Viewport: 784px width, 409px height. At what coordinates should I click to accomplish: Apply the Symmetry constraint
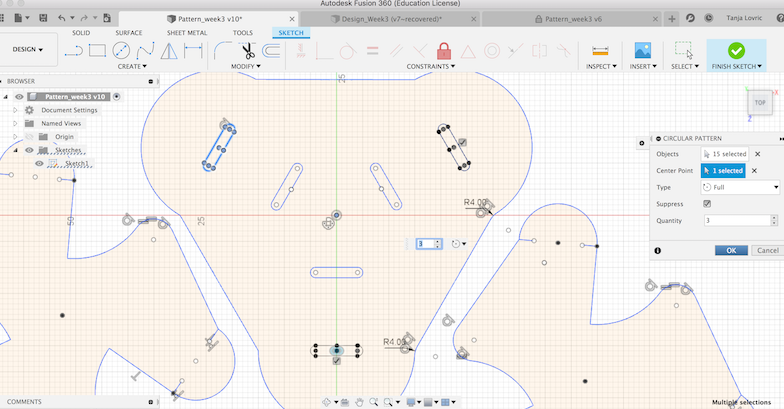(x=540, y=50)
